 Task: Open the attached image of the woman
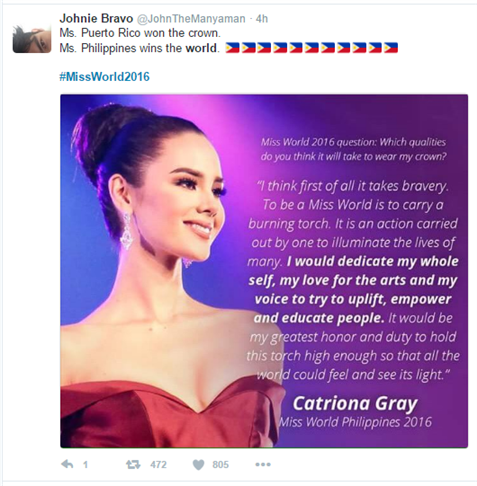[264, 271]
